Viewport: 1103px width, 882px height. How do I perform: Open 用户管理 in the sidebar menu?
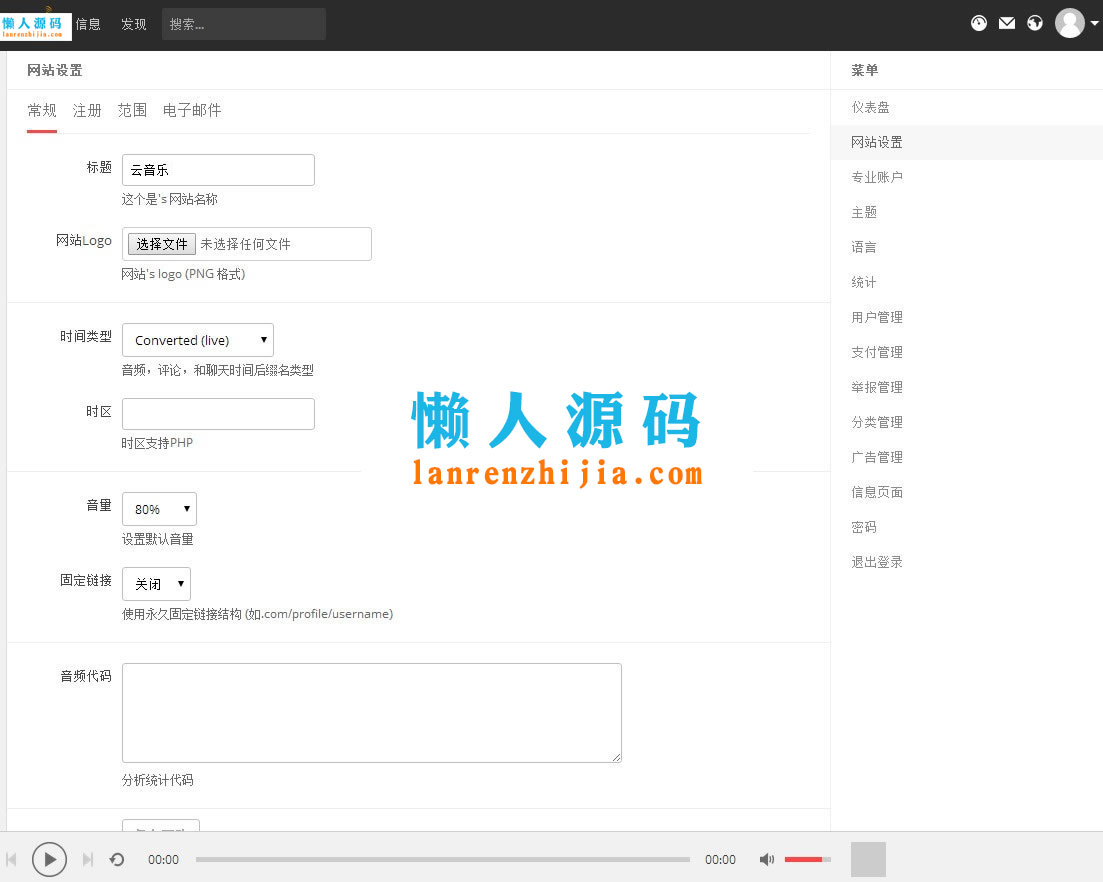coord(876,317)
